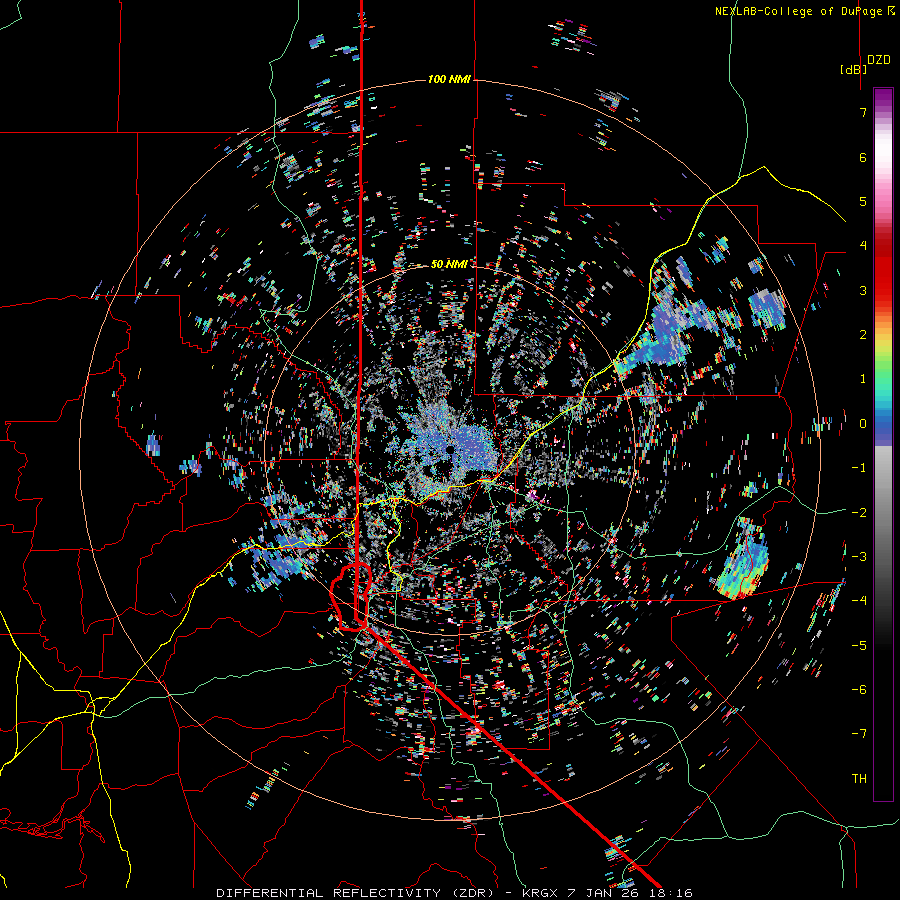Click the positive 6 scale tick label
Screen dimensions: 900x900
863,157
